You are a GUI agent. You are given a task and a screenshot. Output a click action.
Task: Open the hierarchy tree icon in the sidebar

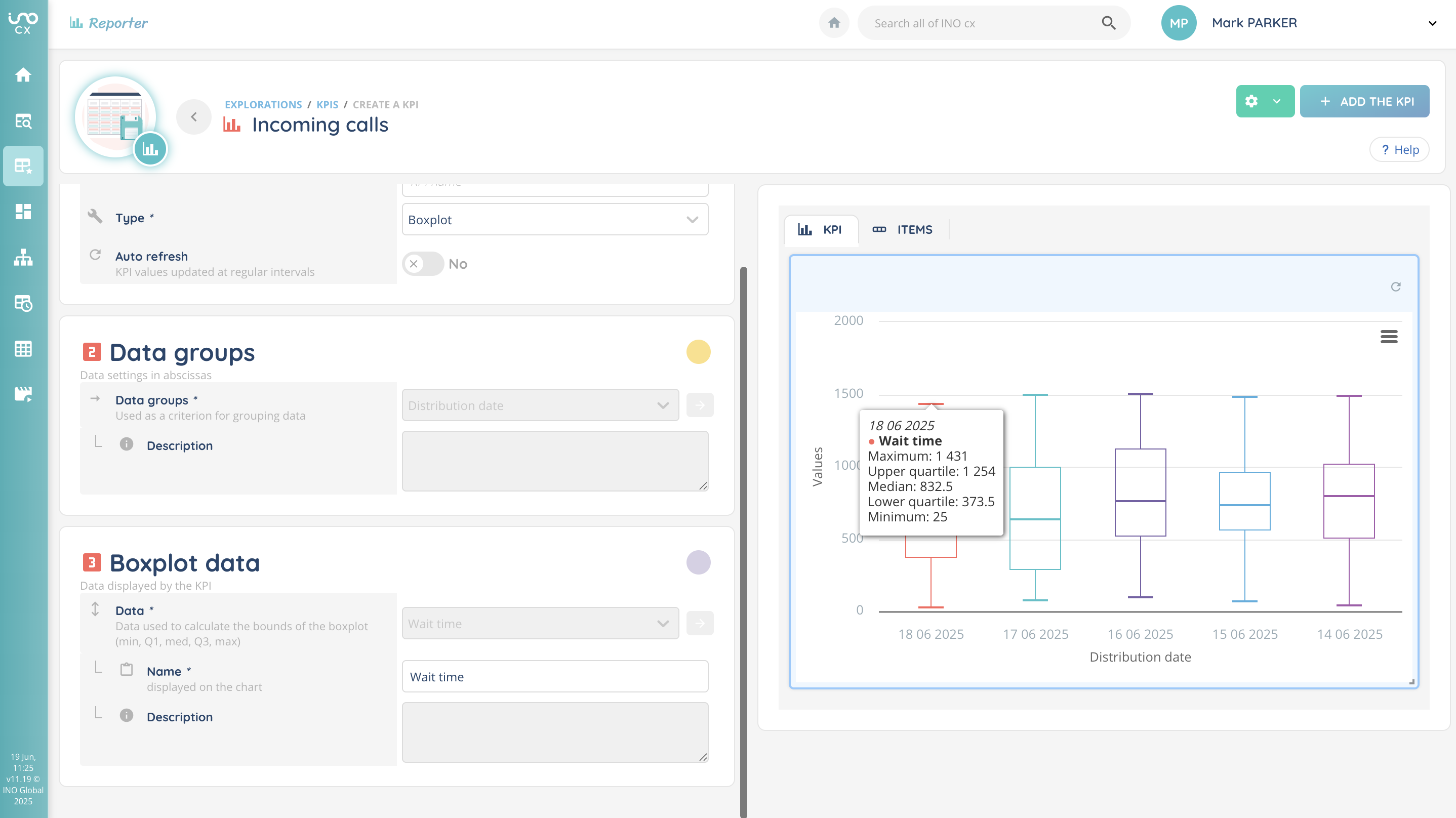click(23, 257)
